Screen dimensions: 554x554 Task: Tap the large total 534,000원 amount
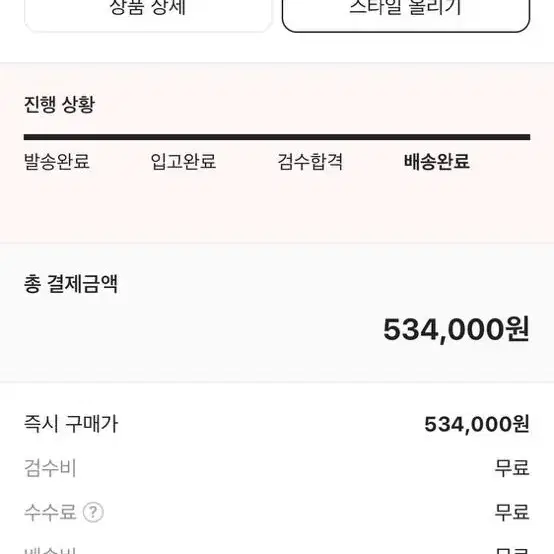(456, 329)
